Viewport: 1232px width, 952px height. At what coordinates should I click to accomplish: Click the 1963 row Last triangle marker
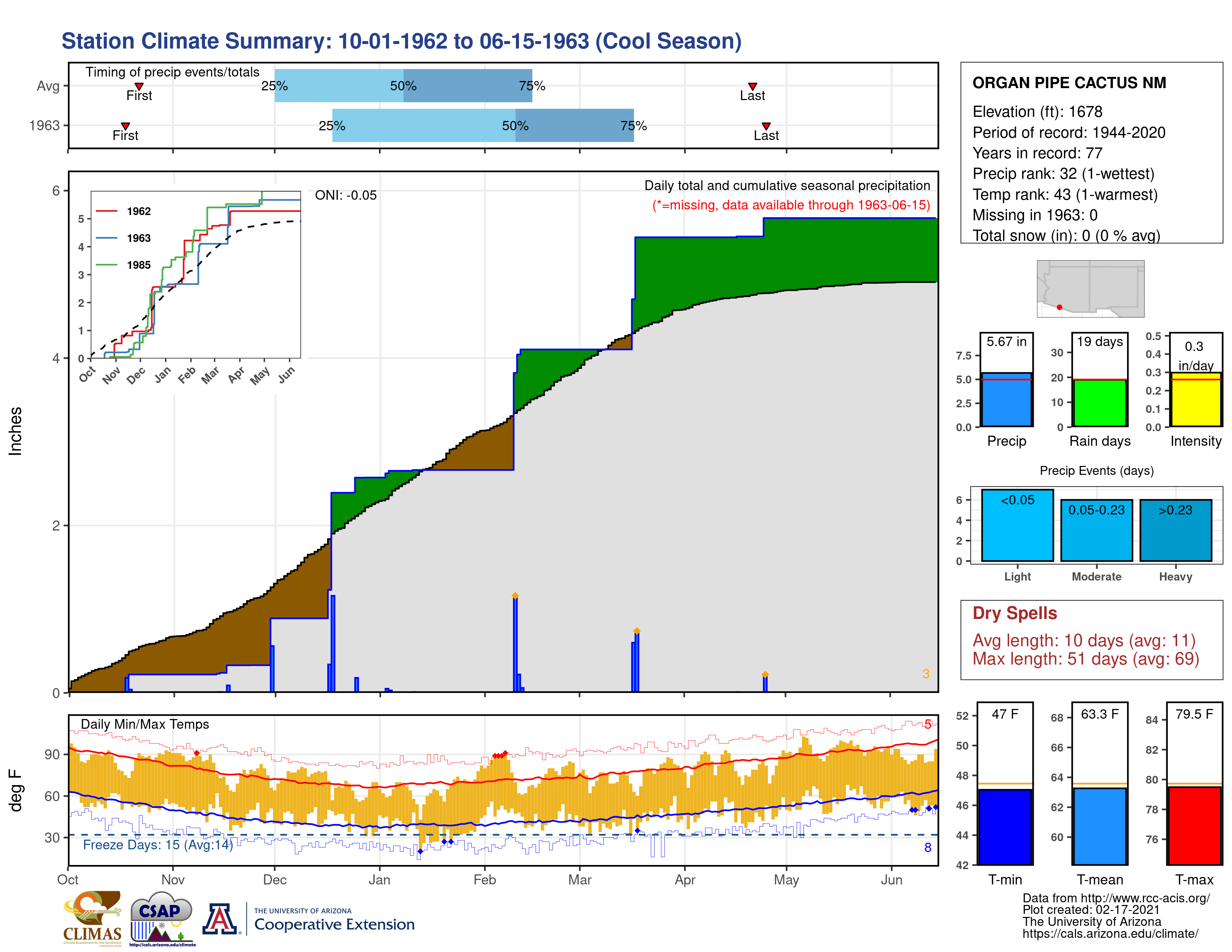(766, 126)
